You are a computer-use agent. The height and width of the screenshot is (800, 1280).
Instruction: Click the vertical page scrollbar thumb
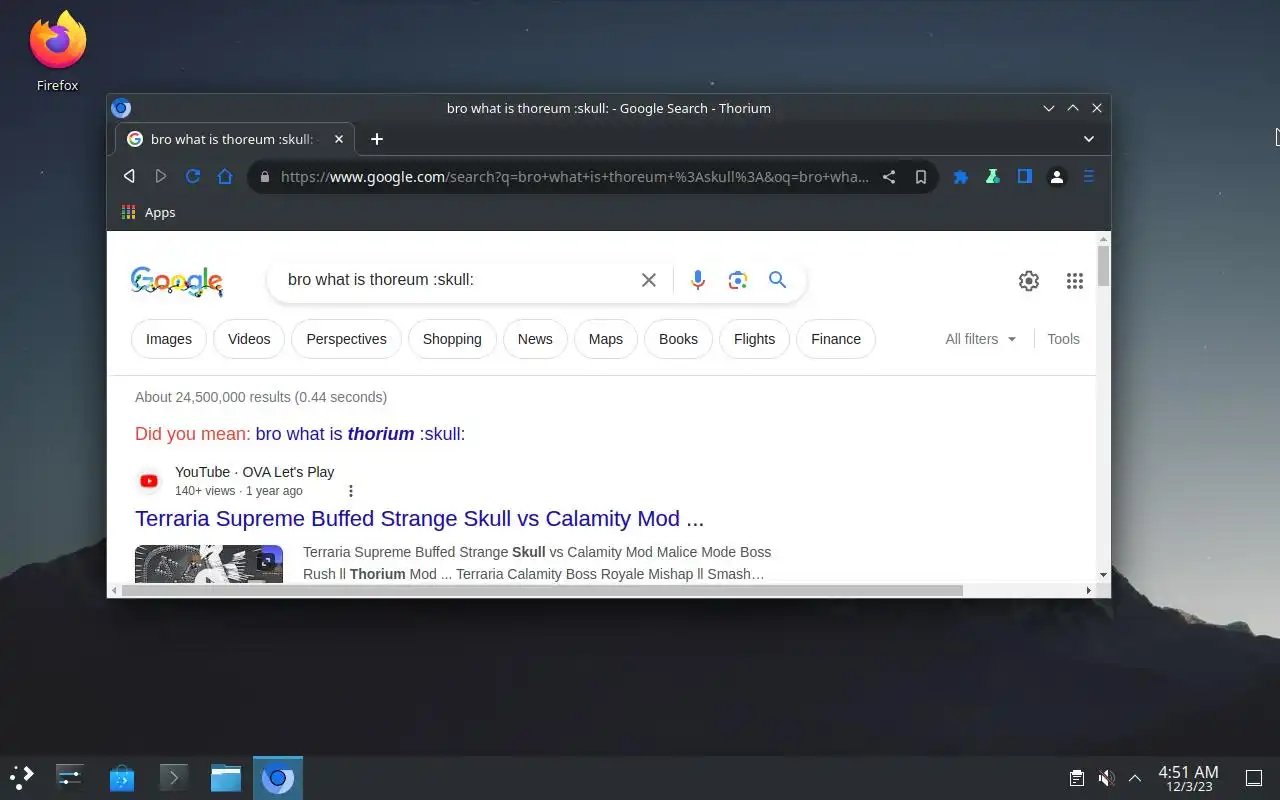1104,265
